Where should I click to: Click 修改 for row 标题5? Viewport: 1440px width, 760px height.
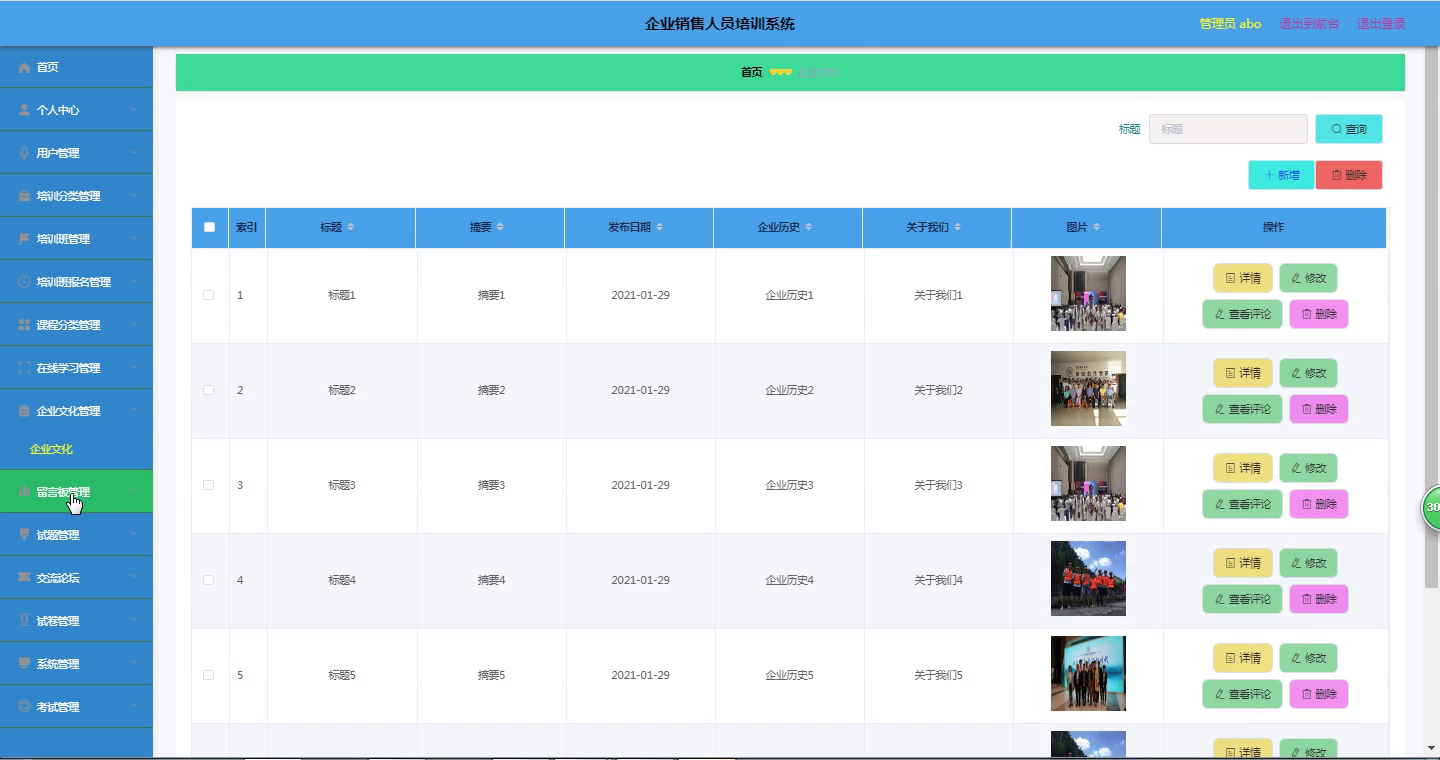coord(1308,658)
